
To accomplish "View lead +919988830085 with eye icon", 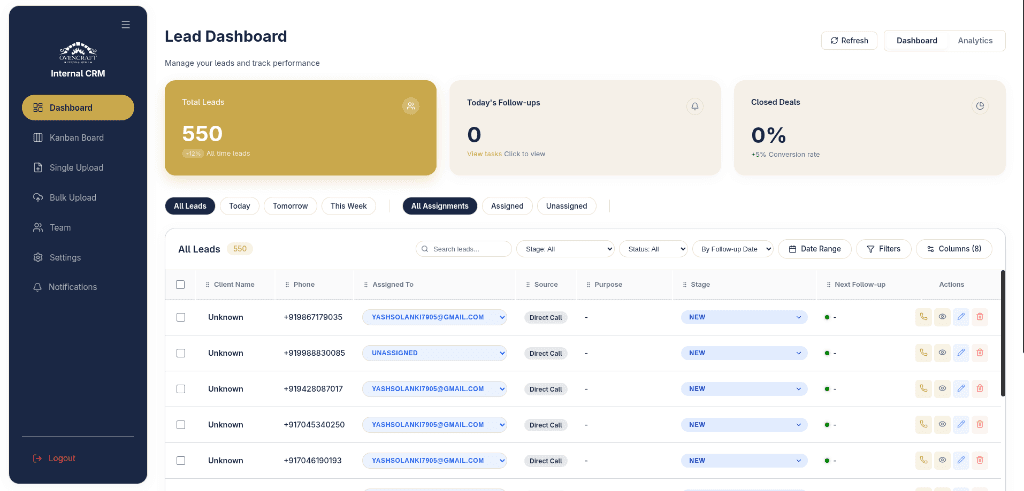I will (x=942, y=353).
